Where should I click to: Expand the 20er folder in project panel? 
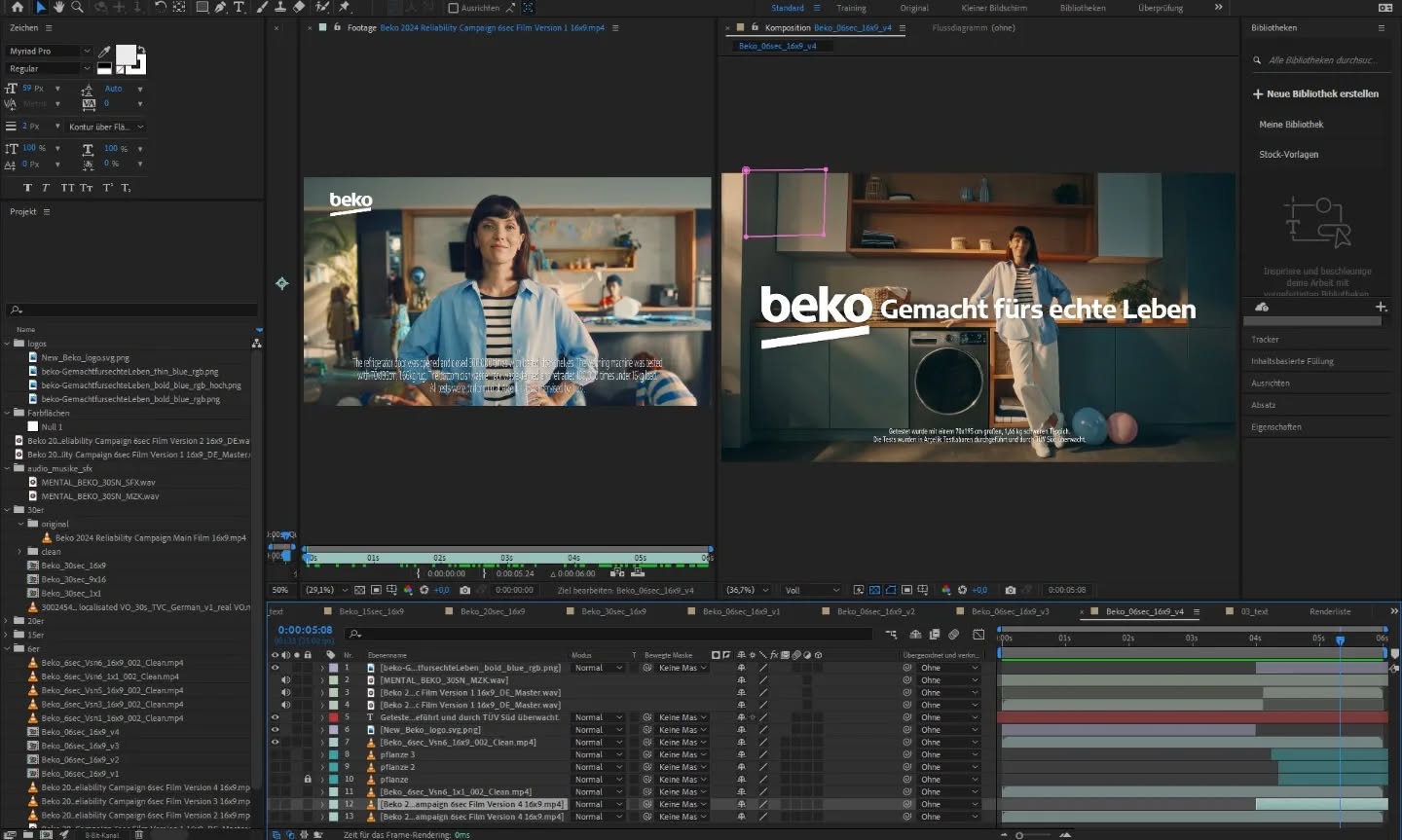[8, 621]
